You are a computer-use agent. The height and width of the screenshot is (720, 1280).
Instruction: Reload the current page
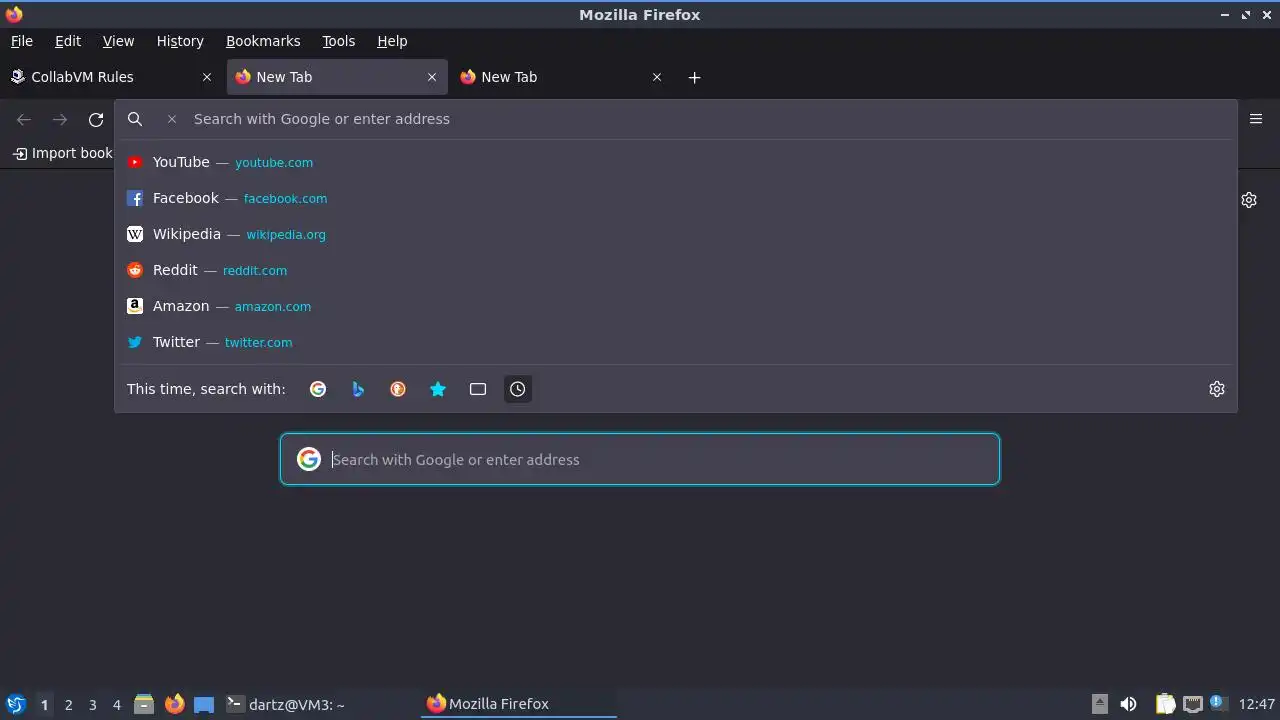pyautogui.click(x=96, y=119)
